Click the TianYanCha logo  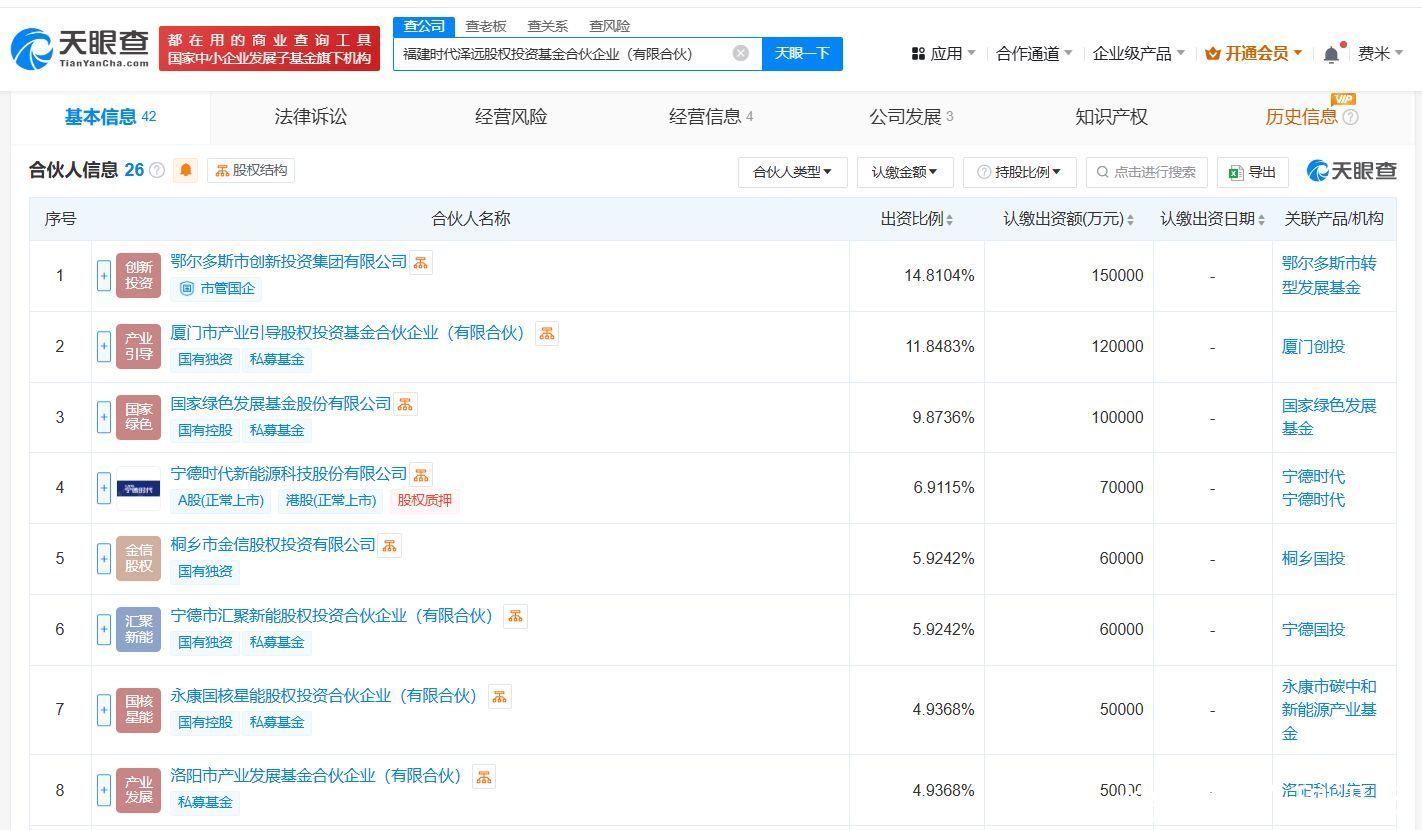[x=80, y=48]
